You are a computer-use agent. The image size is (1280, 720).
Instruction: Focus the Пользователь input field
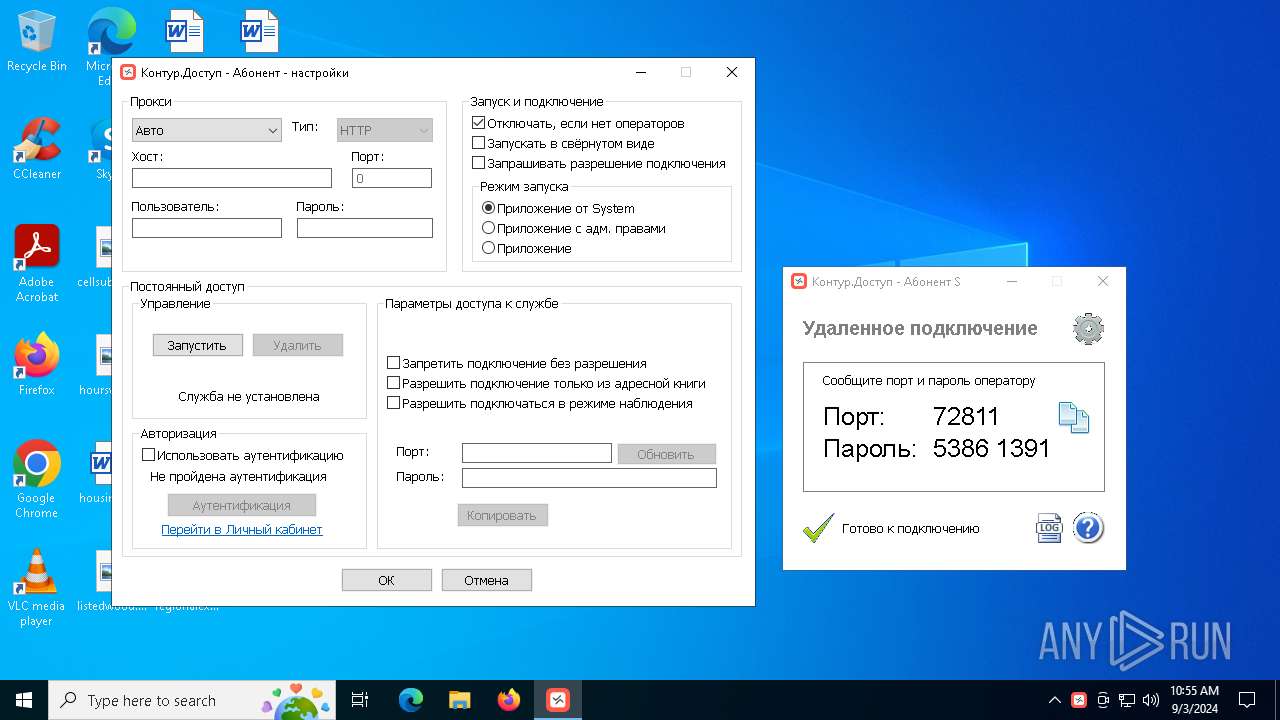point(207,228)
